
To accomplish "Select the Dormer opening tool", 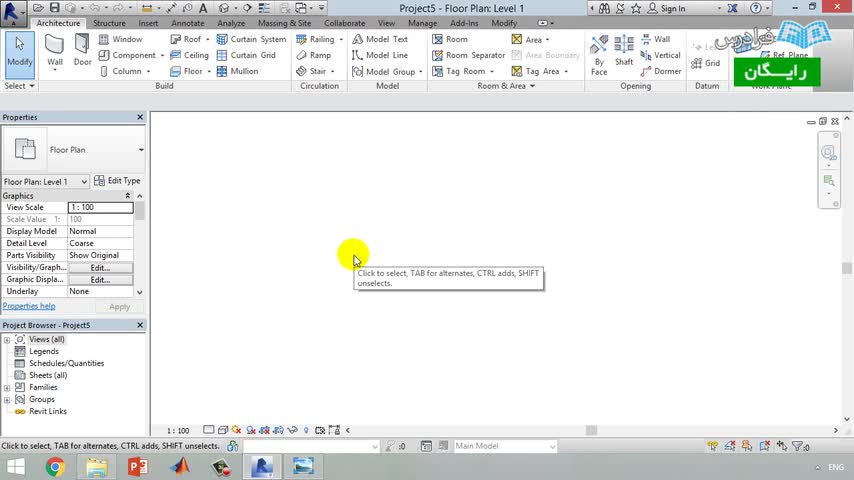I will (x=661, y=71).
